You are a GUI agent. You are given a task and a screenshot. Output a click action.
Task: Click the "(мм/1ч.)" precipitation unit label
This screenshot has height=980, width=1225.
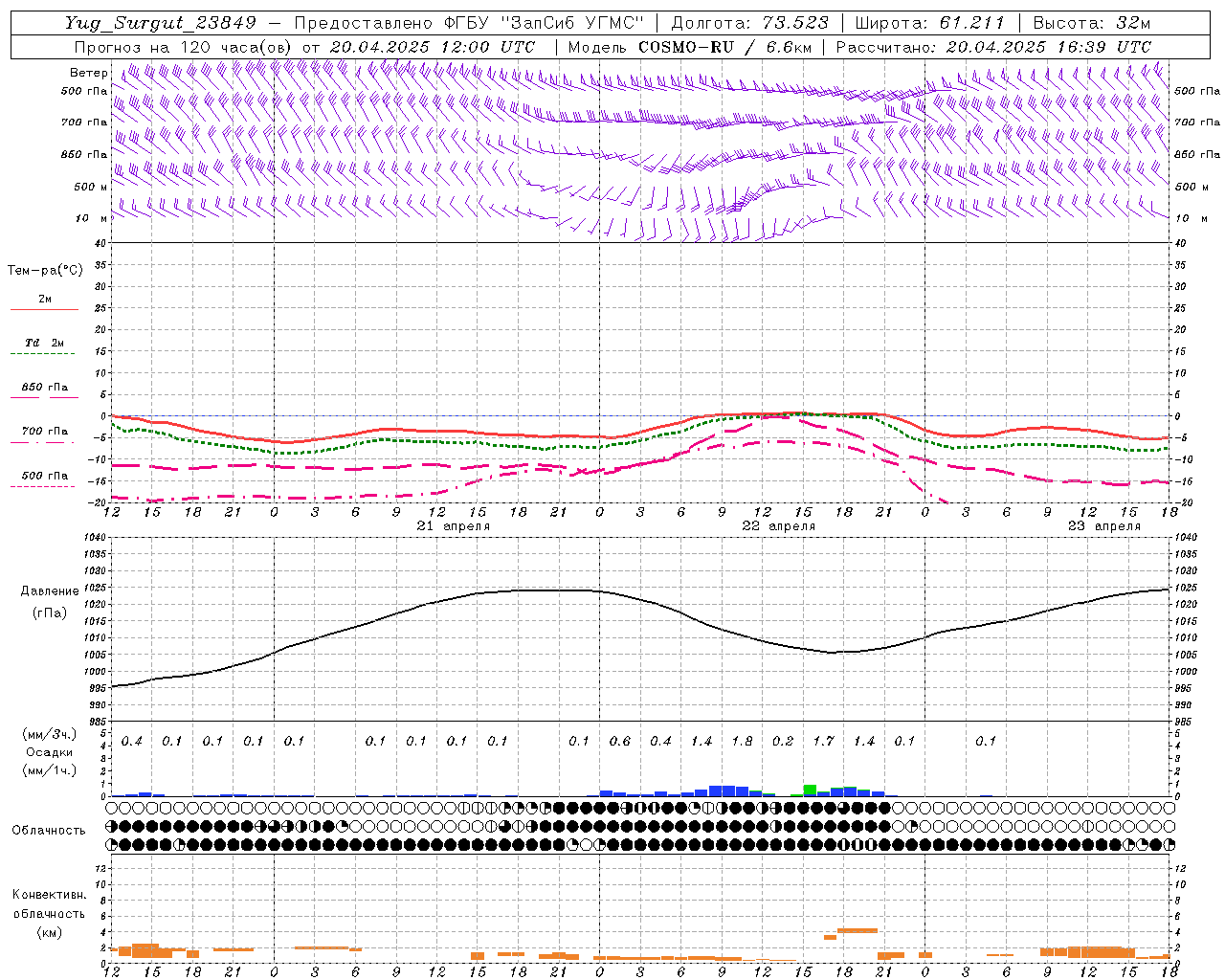(x=50, y=770)
